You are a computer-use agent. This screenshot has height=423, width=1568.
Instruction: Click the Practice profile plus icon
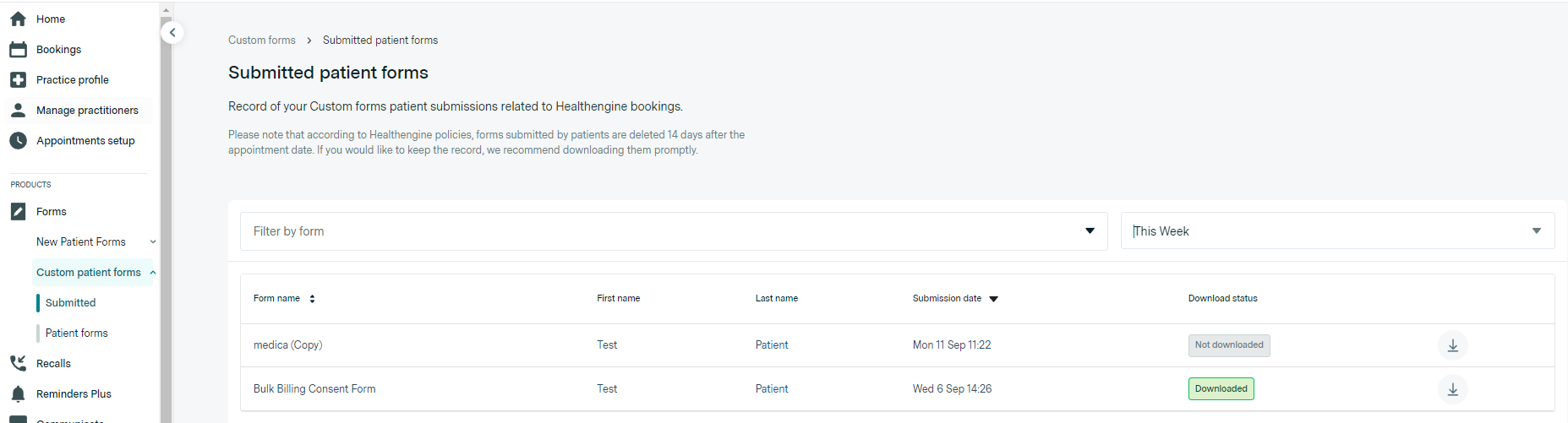tap(18, 80)
